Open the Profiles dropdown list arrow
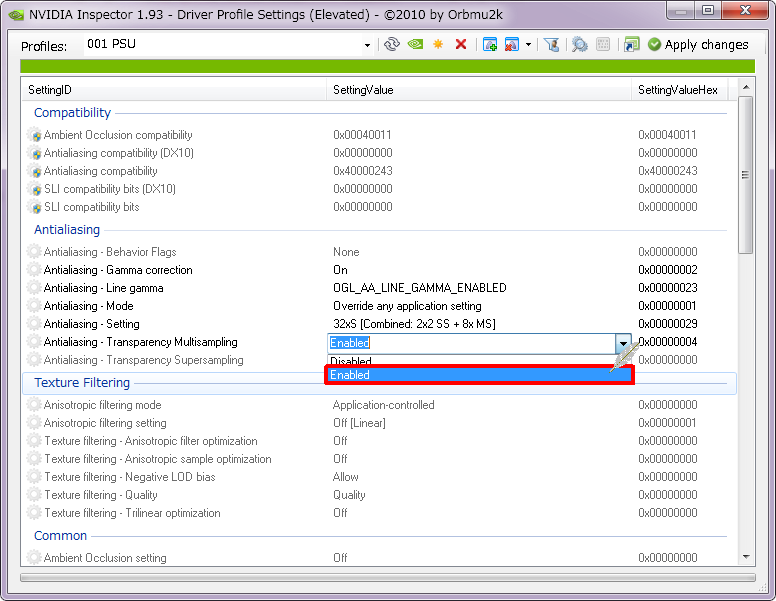 tap(367, 45)
